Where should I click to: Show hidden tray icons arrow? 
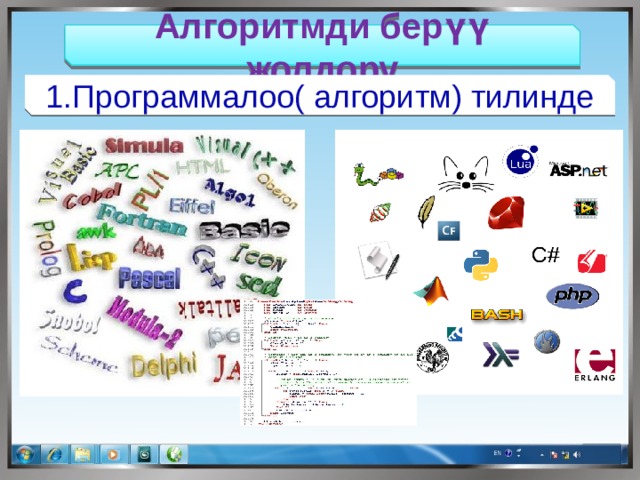[x=542, y=454]
